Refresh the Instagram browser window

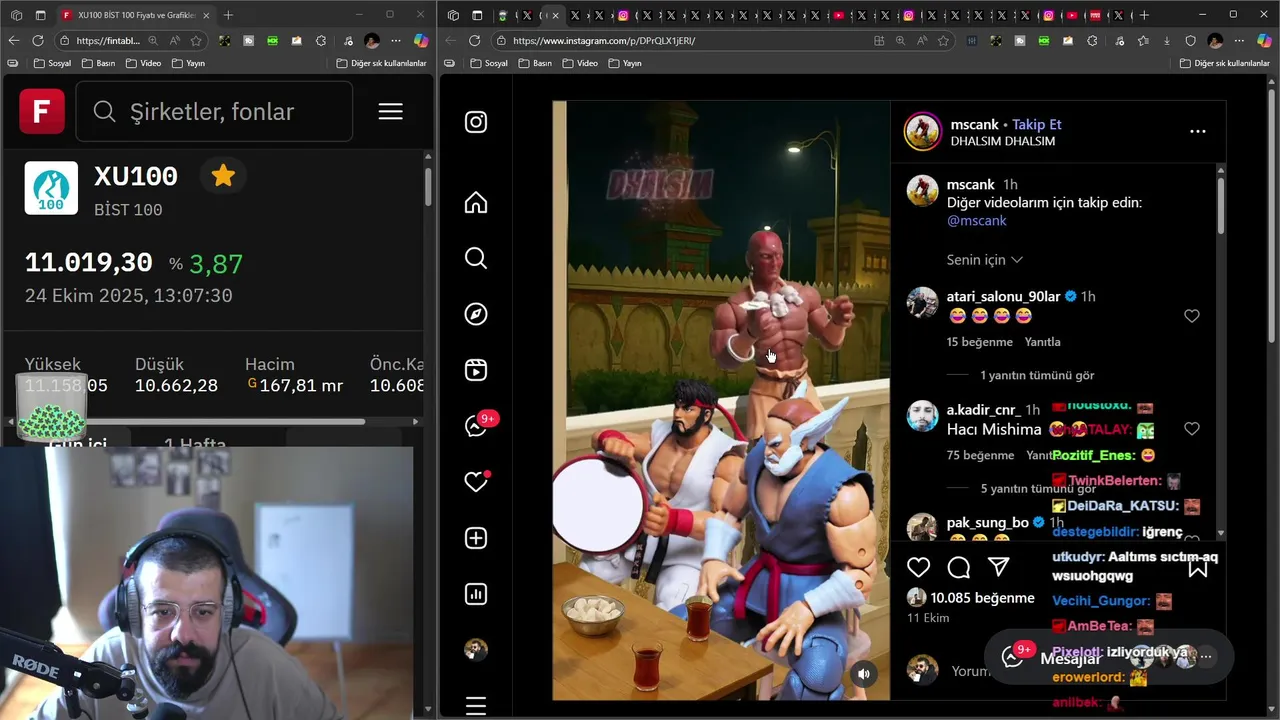pyautogui.click(x=474, y=40)
